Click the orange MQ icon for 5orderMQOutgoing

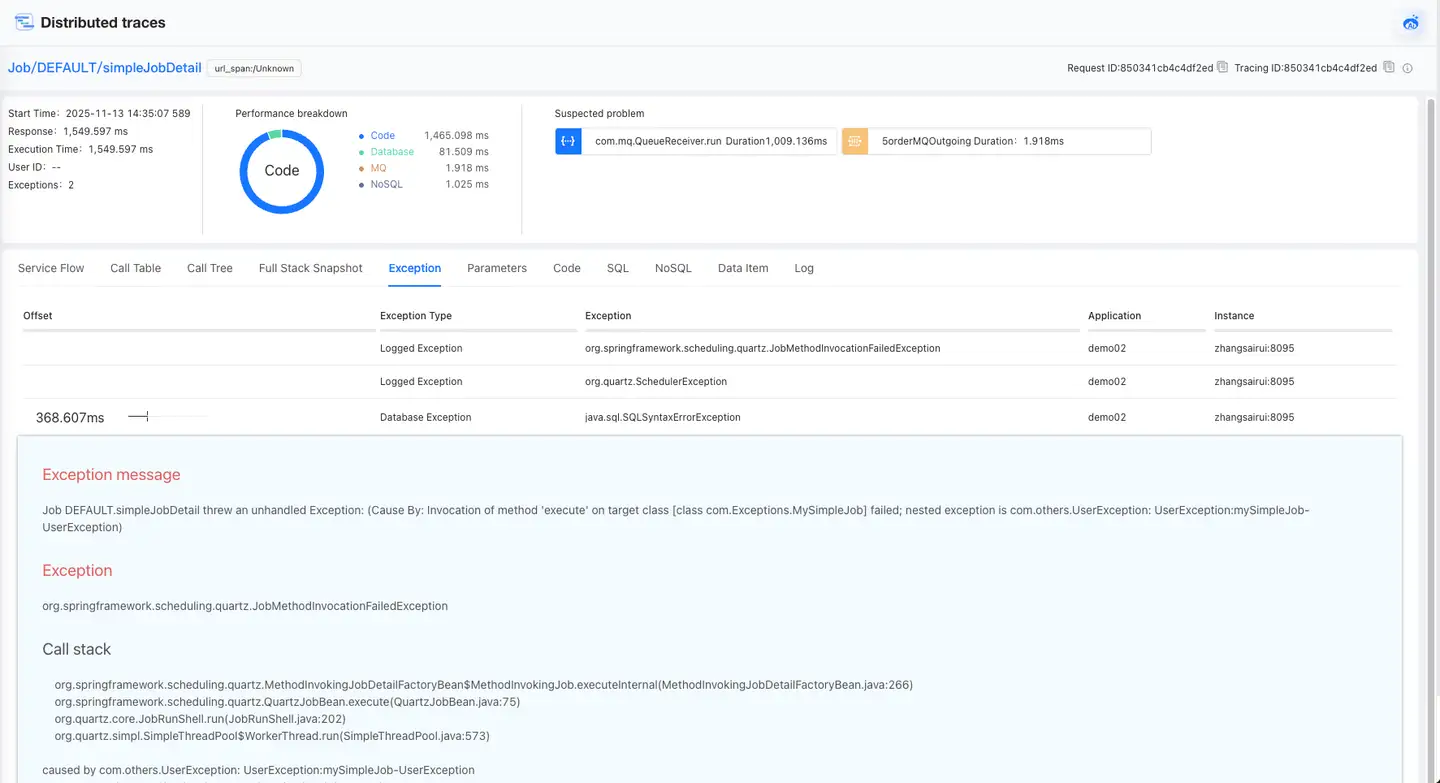pyautogui.click(x=854, y=141)
